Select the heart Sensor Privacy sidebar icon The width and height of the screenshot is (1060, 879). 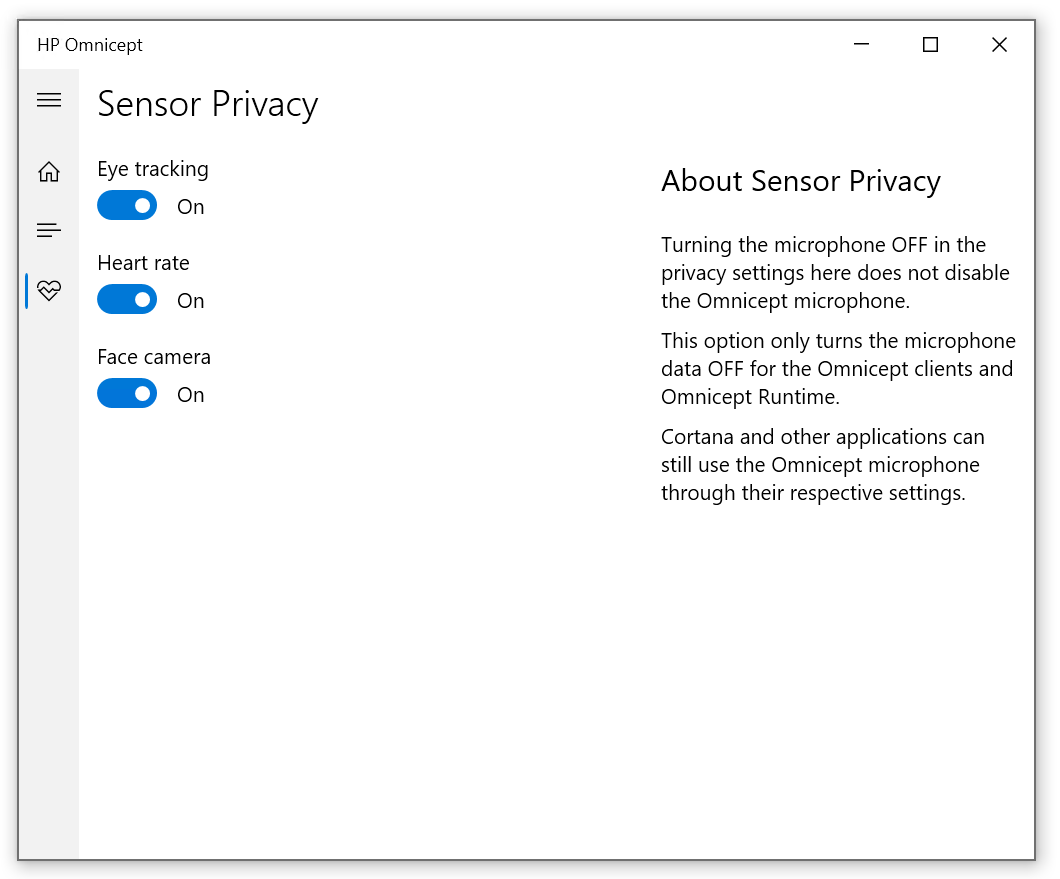(49, 291)
